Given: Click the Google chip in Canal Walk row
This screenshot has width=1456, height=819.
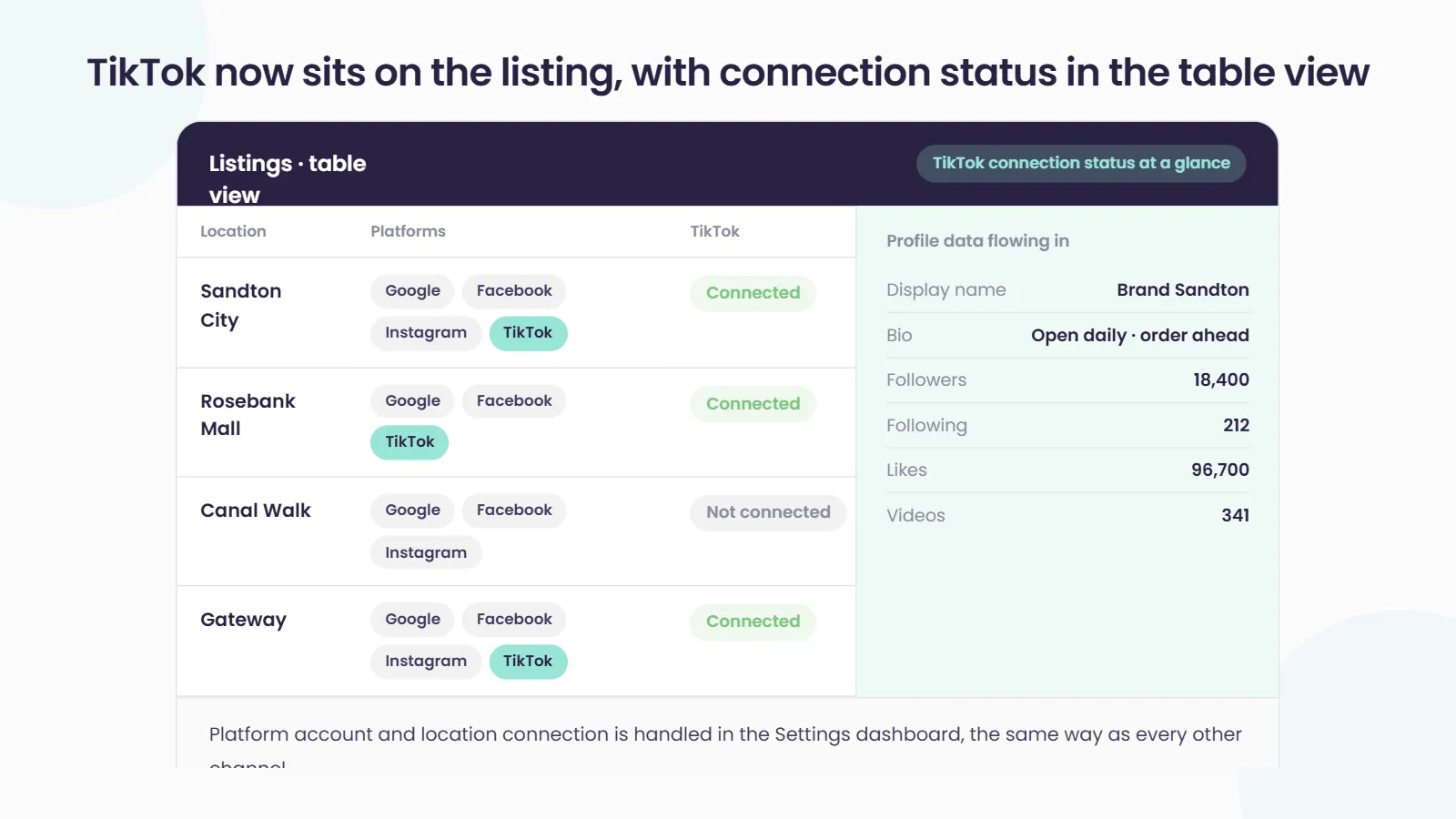Looking at the screenshot, I should tap(412, 511).
